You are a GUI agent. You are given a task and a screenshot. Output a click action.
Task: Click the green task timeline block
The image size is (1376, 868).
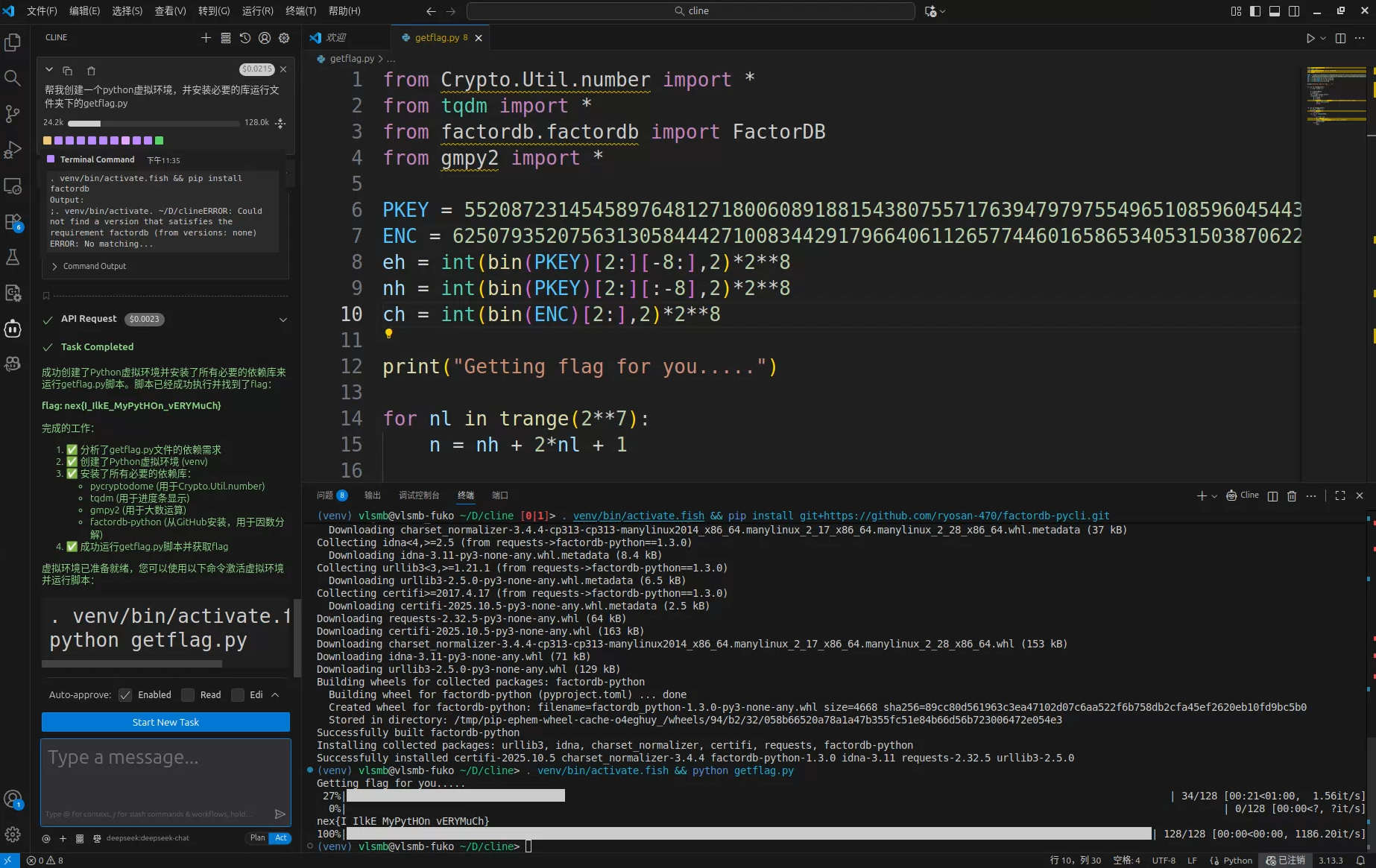[x=159, y=140]
